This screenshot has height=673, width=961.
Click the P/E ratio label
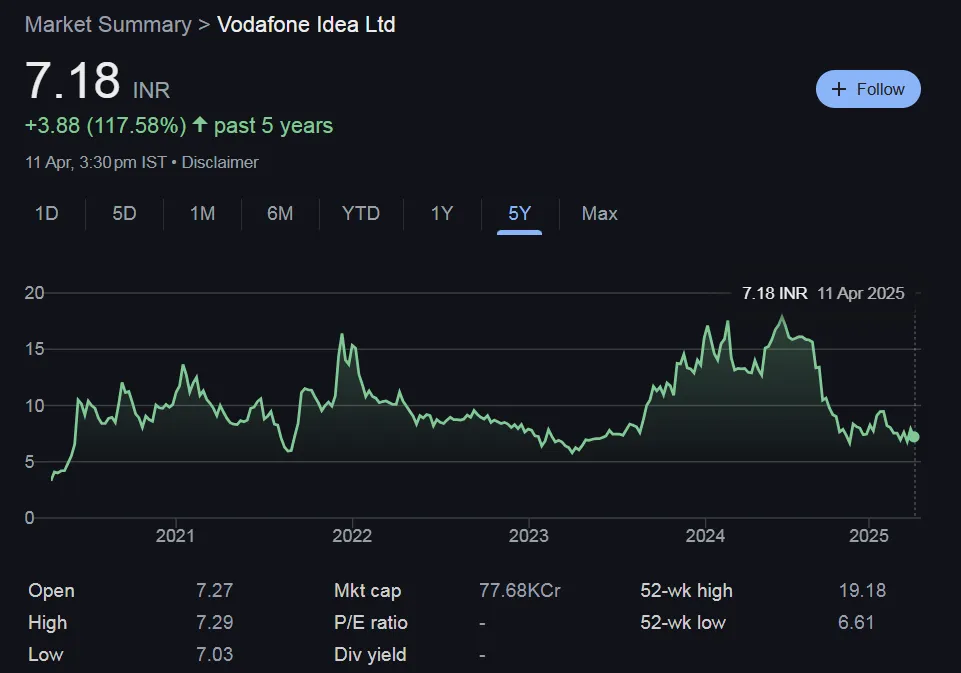(x=371, y=622)
